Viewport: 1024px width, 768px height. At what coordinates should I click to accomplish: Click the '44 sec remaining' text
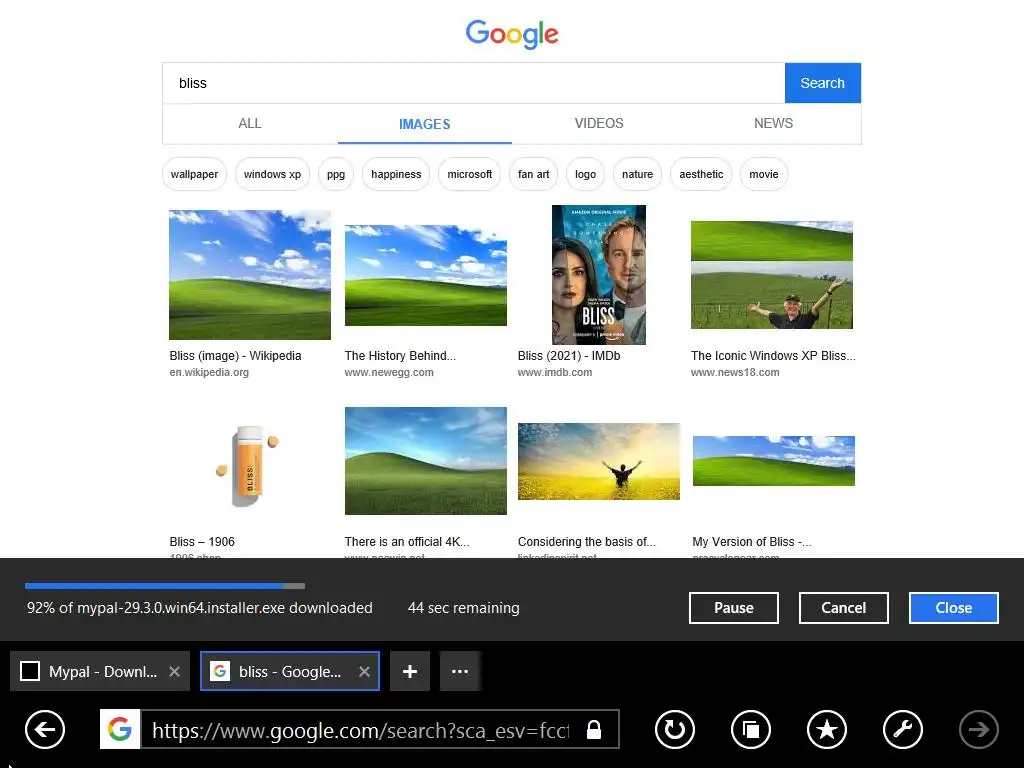point(464,608)
